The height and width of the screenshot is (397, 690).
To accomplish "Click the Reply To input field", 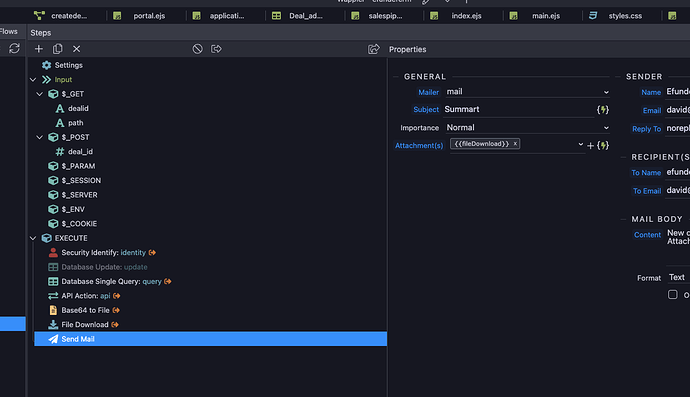I will (678, 129).
